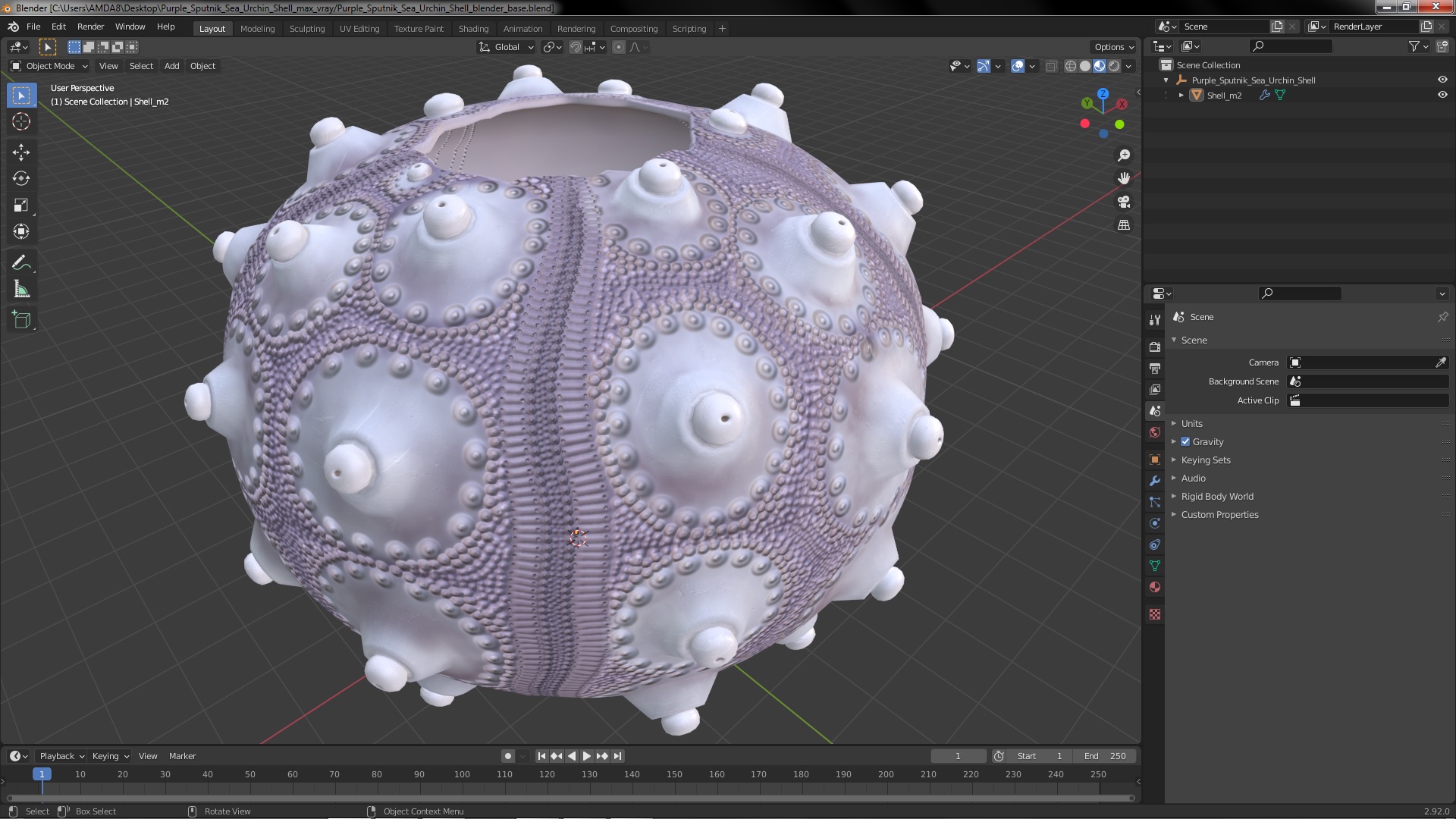Open the Object Mode dropdown
The image size is (1456, 819).
pos(50,66)
